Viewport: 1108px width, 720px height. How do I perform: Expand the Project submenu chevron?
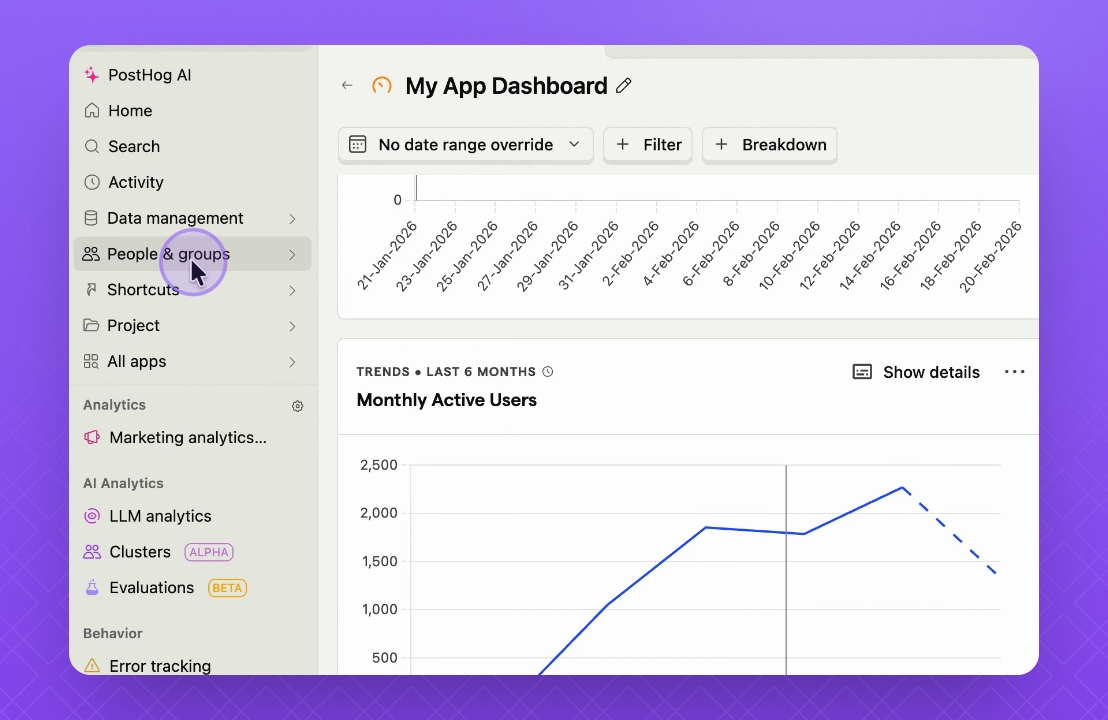[x=292, y=326]
